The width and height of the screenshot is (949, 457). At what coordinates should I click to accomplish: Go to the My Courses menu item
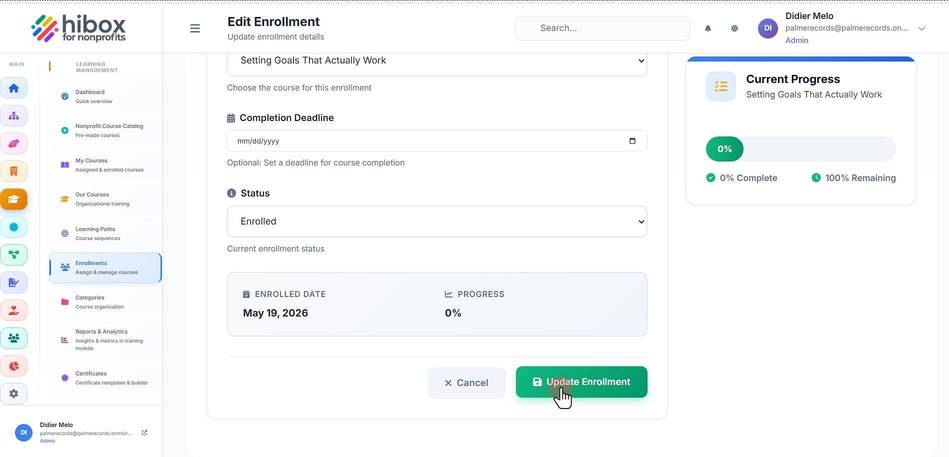pyautogui.click(x=105, y=165)
